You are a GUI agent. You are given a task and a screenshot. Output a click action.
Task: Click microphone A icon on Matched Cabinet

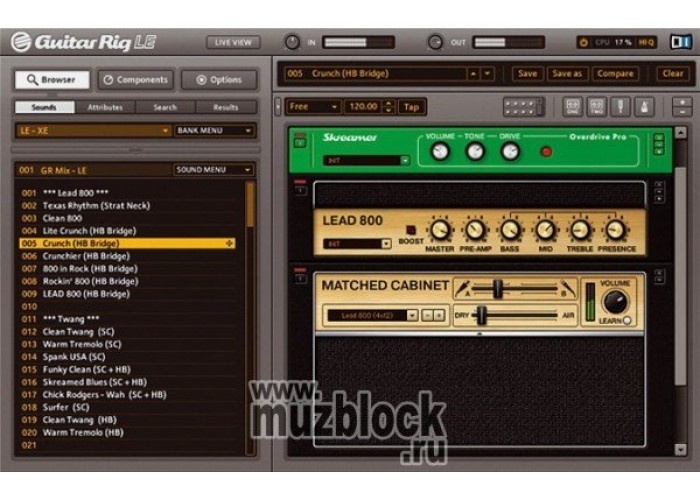point(462,288)
